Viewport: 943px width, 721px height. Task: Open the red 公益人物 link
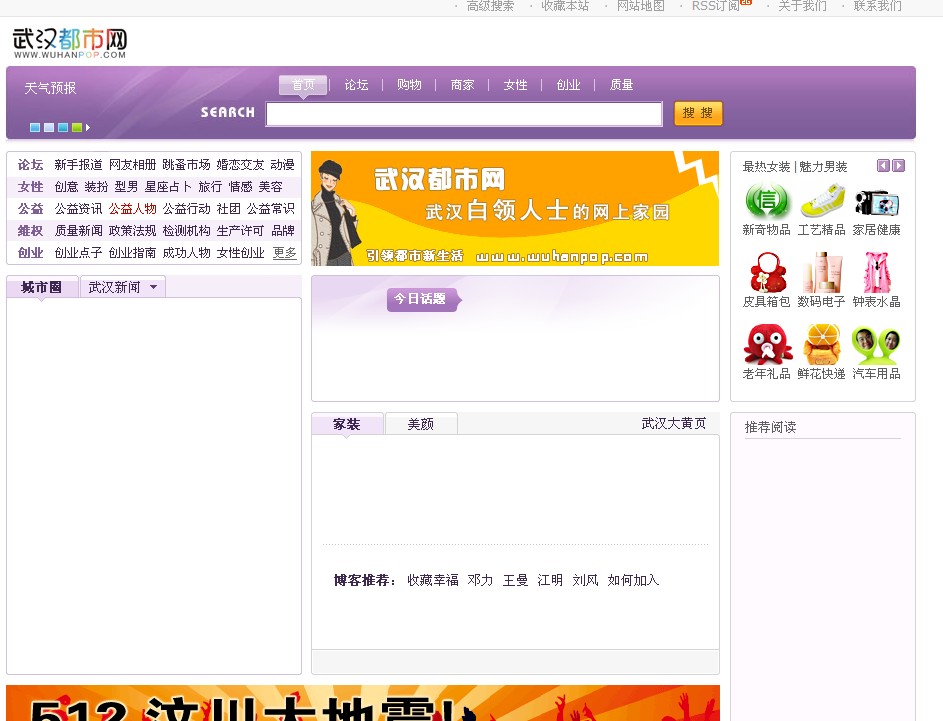(132, 209)
